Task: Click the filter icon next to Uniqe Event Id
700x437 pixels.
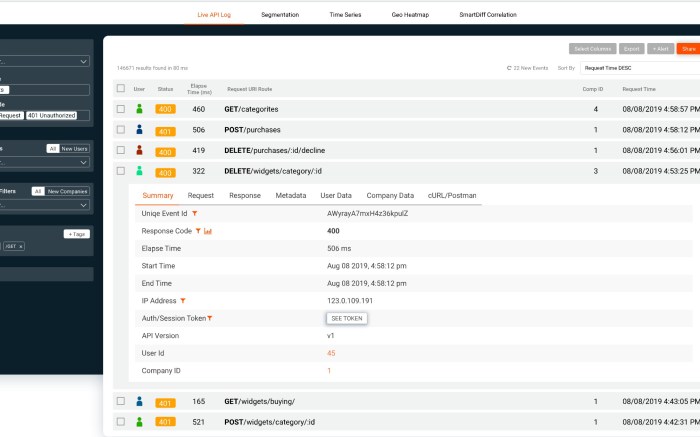Action: click(x=194, y=213)
